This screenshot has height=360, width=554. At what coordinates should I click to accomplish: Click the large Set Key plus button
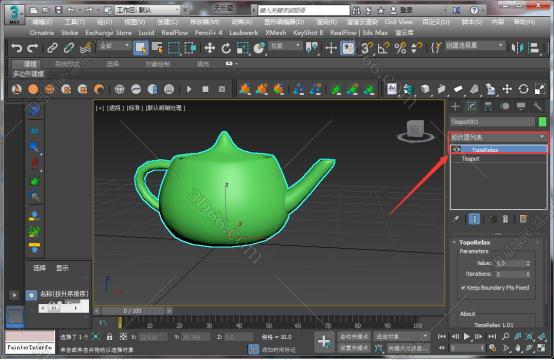(324, 342)
